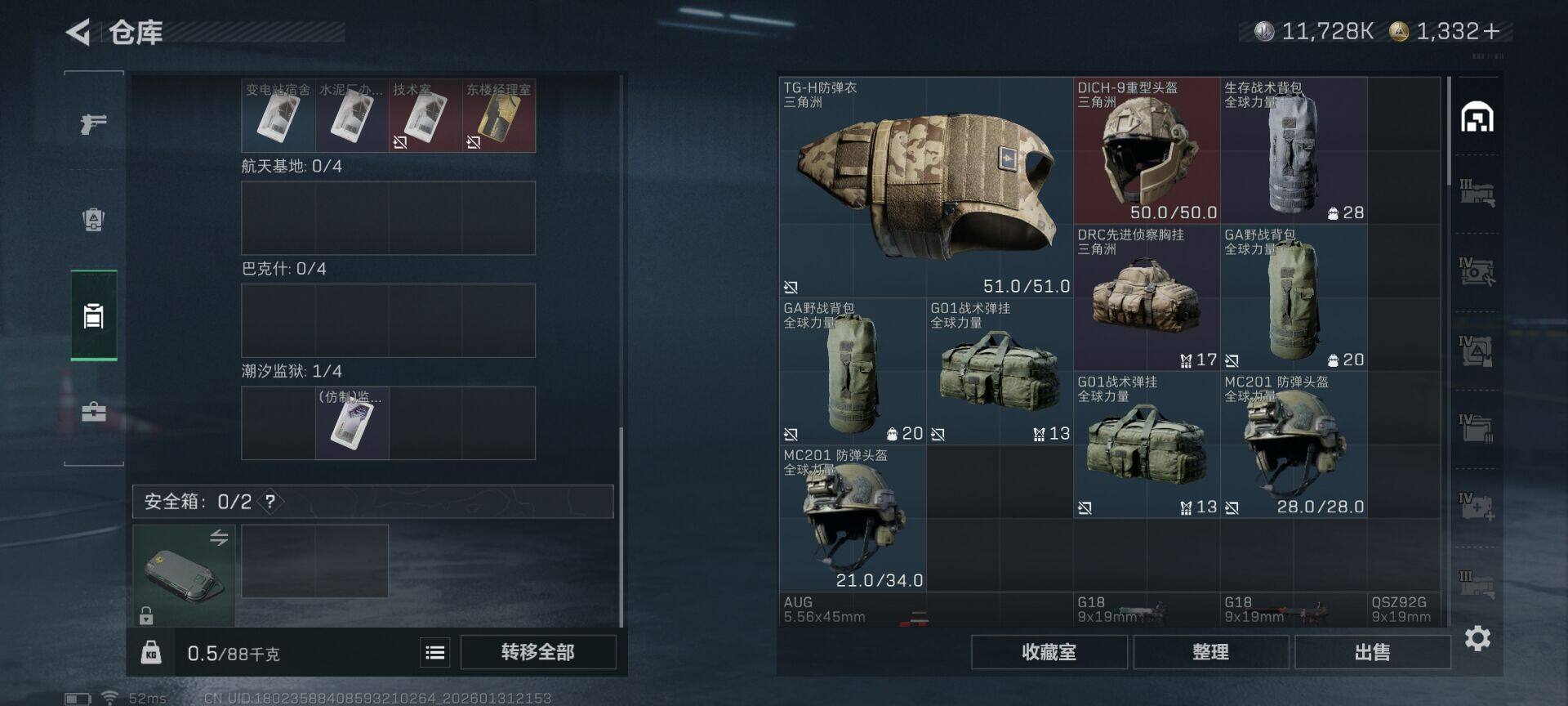Open the weapons pistol category in sidebar
1568x706 pixels.
(x=94, y=123)
